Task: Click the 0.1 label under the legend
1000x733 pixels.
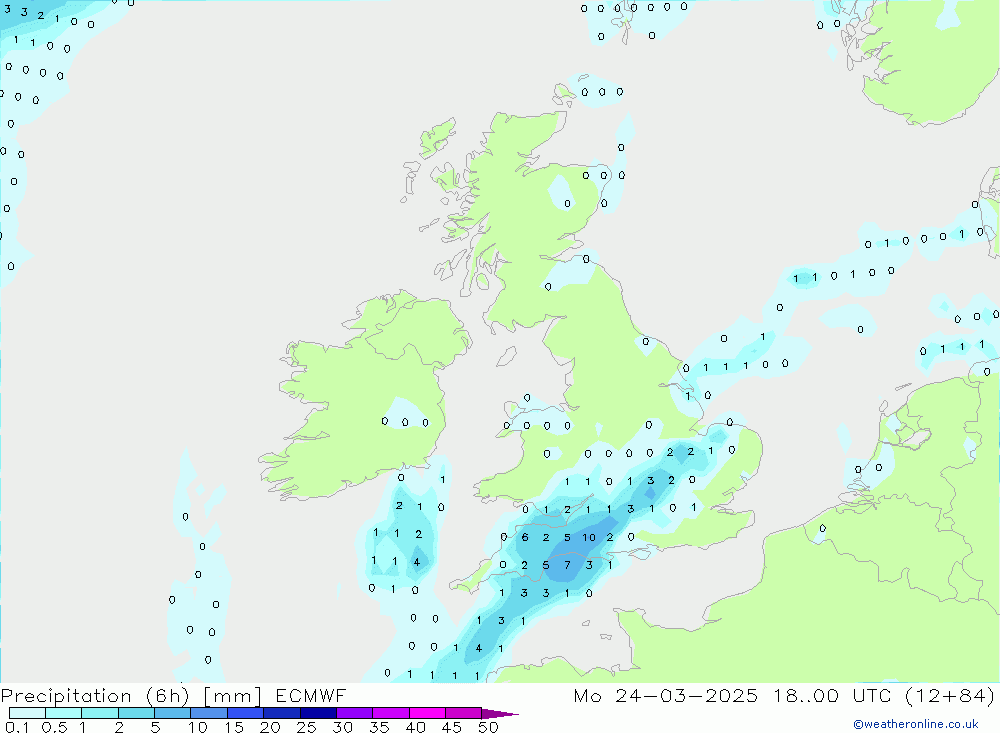Action: [17, 727]
